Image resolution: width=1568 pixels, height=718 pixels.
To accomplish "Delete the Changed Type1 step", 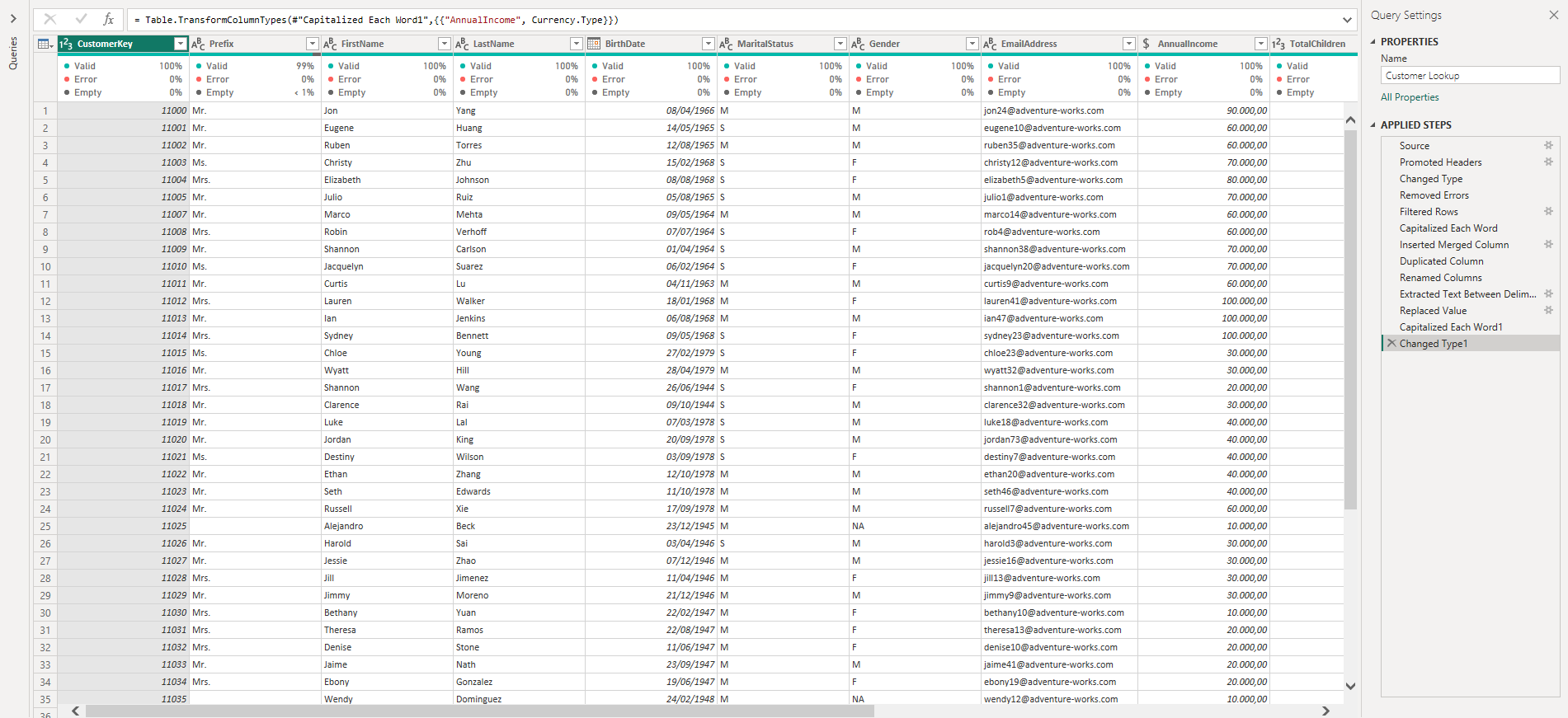I will tap(1391, 344).
